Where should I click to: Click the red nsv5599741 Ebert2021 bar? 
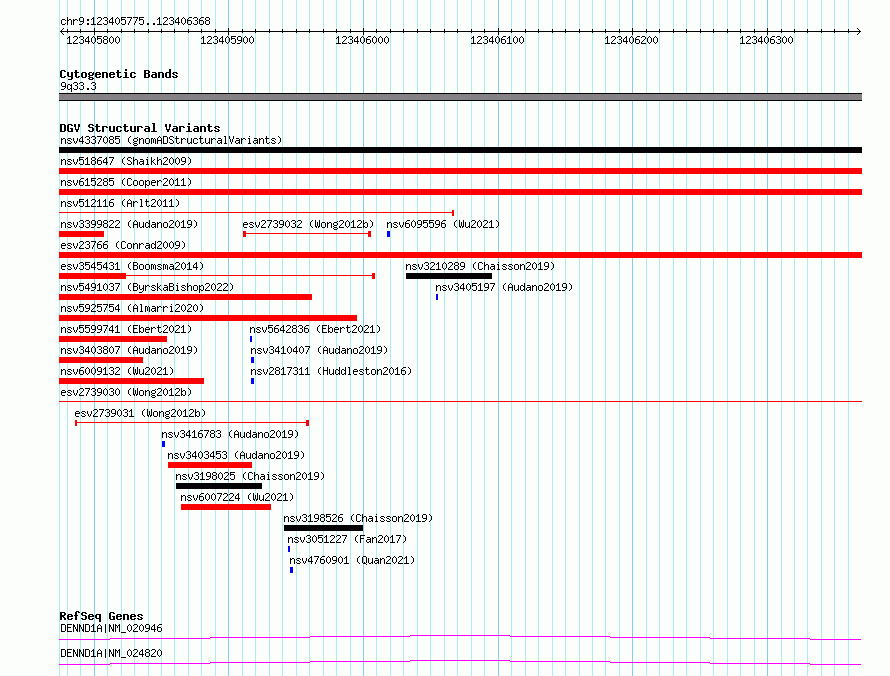click(113, 339)
